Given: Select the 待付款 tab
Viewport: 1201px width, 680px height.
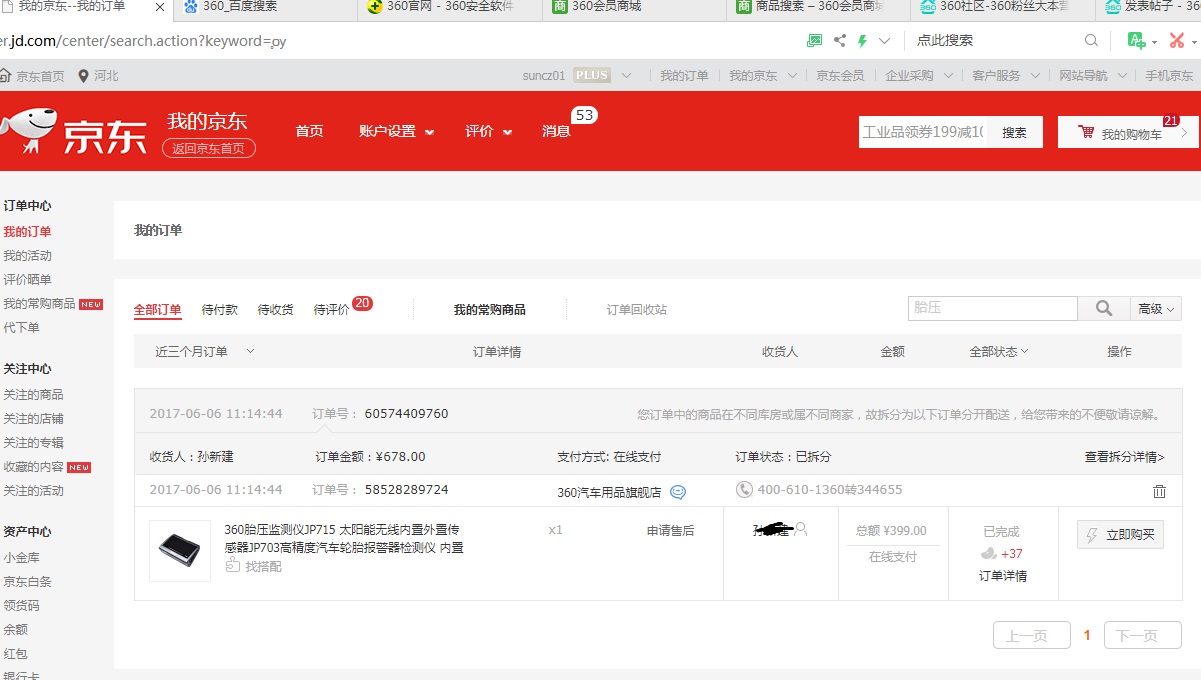Looking at the screenshot, I should [220, 310].
